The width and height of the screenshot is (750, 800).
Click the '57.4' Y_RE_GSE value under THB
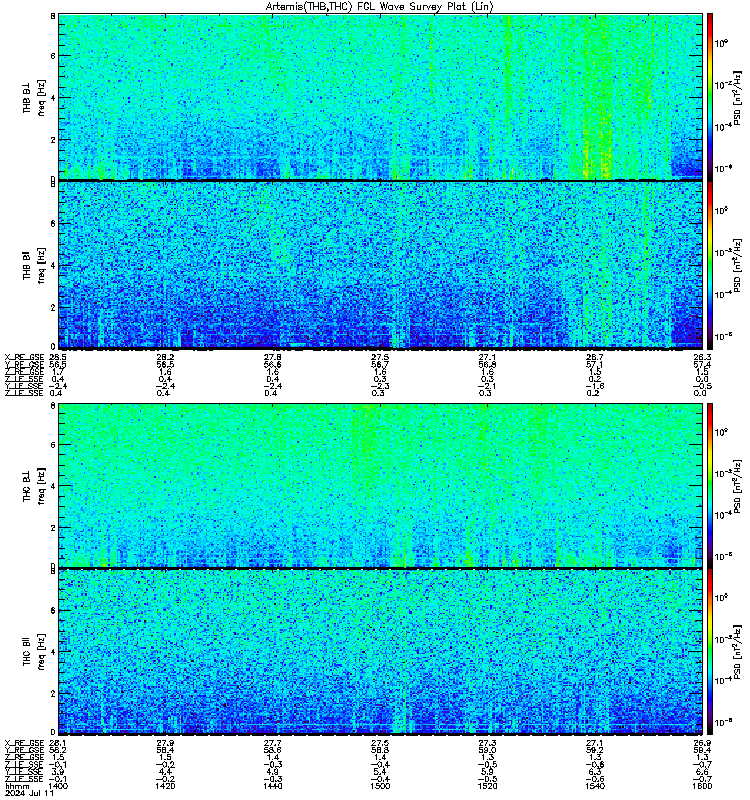[702, 365]
